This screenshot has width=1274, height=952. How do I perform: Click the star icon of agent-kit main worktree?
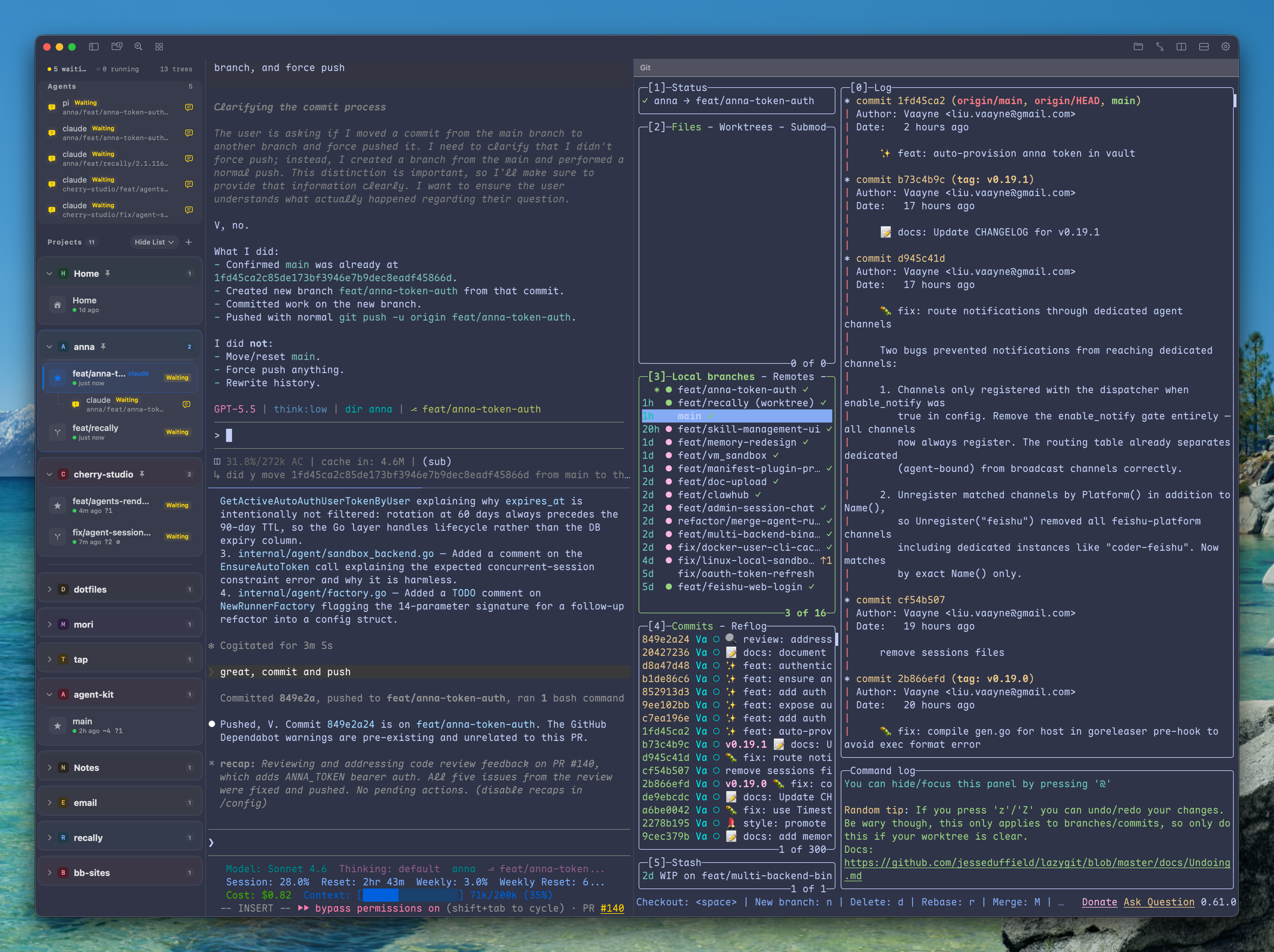[58, 725]
